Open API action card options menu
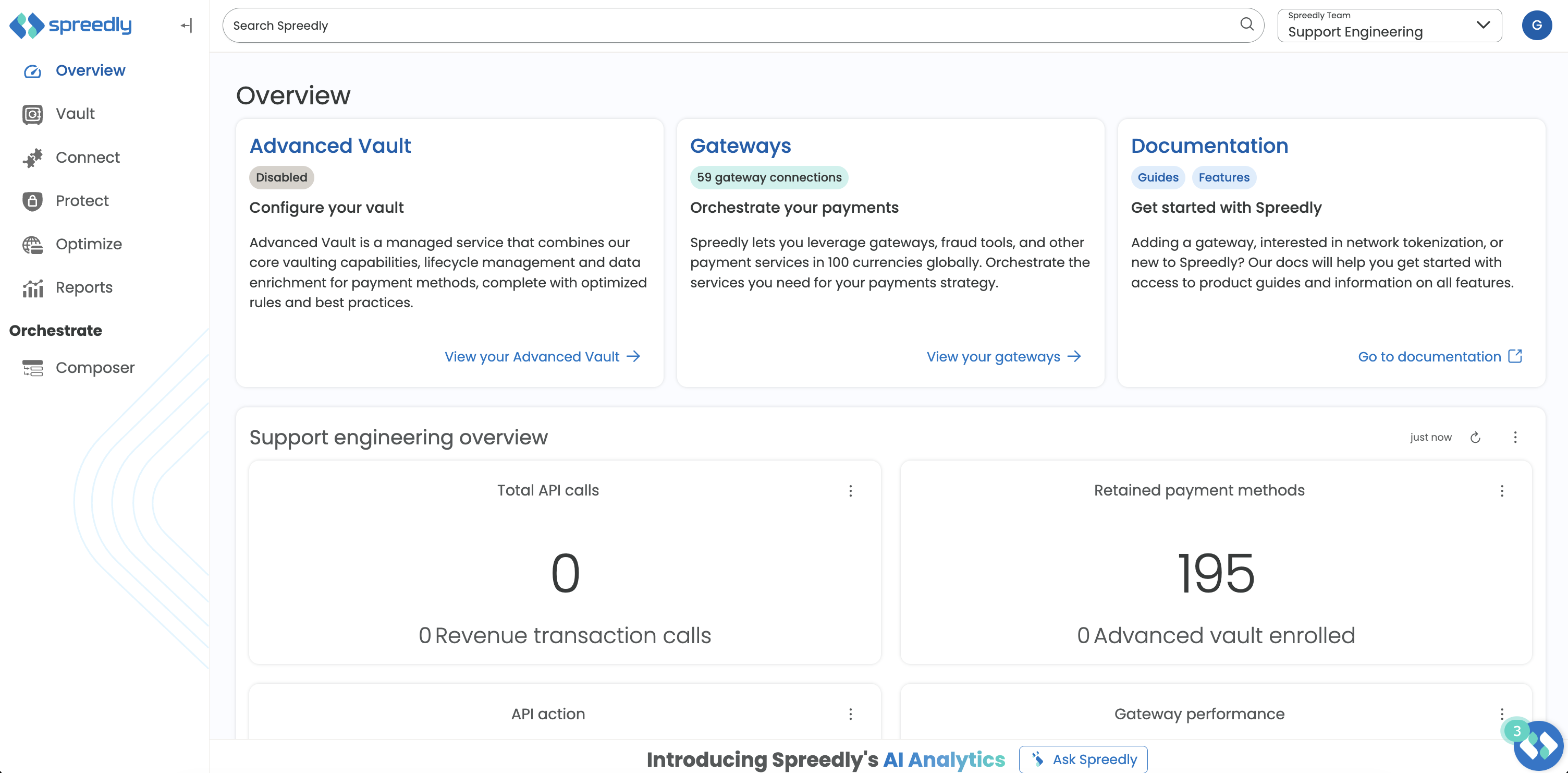The image size is (1568, 773). 850,714
